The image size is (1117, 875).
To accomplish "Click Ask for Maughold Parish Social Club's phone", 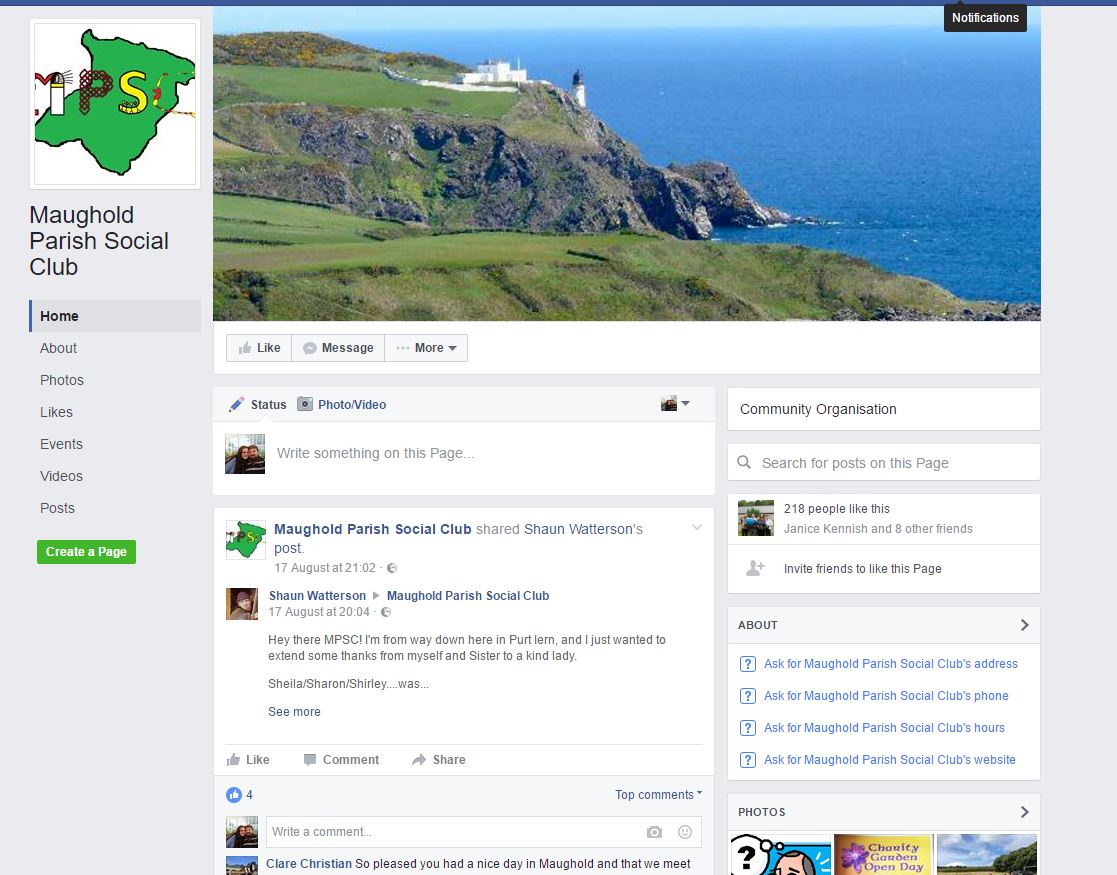I will pyautogui.click(x=886, y=695).
